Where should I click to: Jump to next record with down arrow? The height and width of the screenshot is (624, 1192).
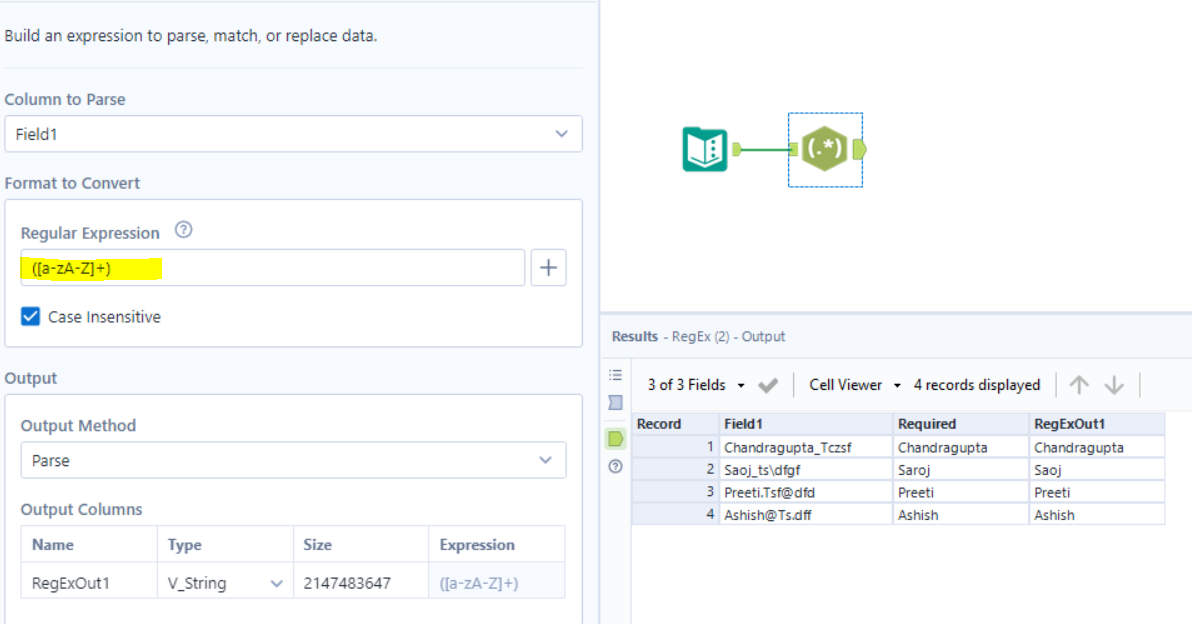click(x=1114, y=385)
